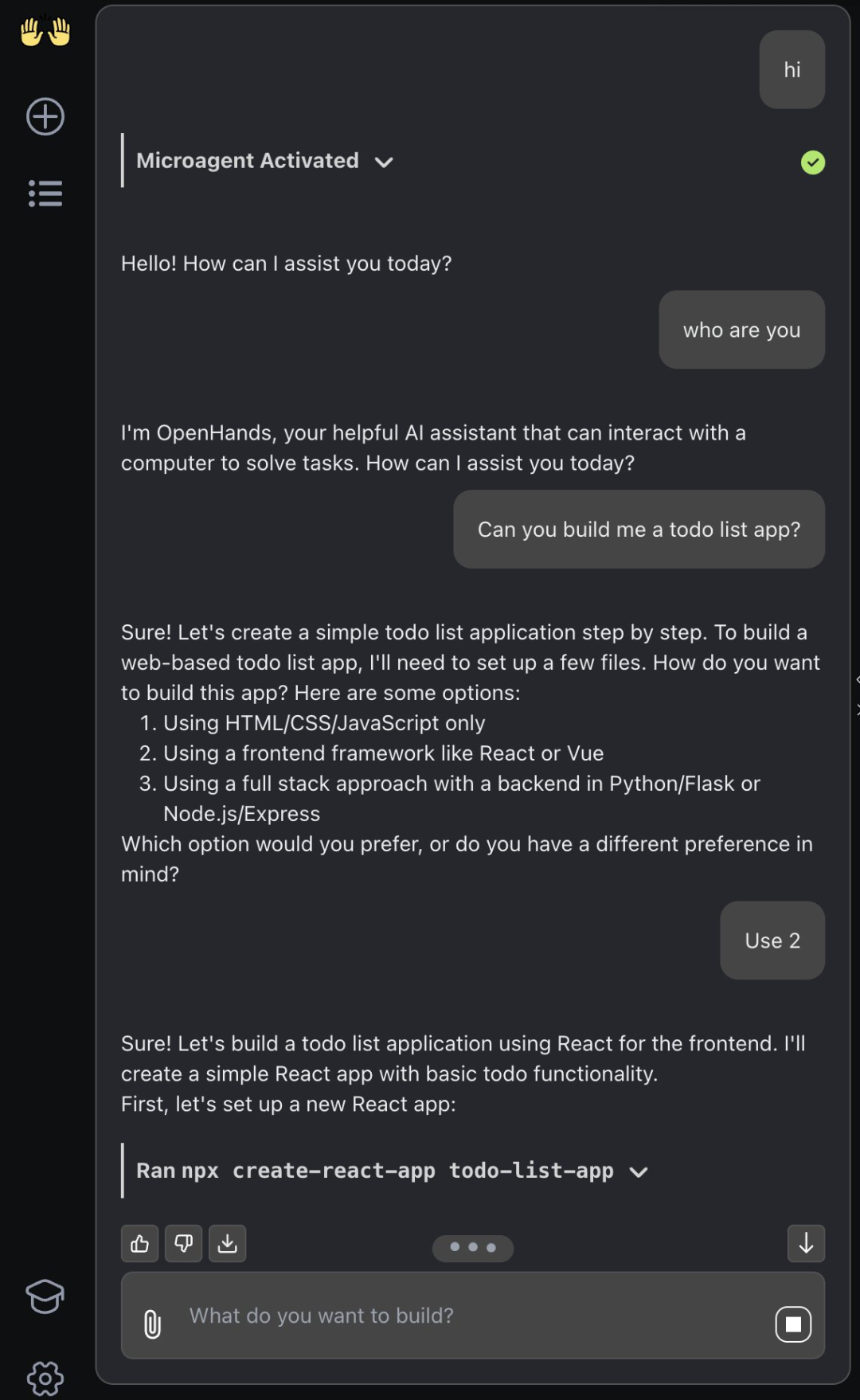
Task: Select the 'Can you build me a todo list app?' message
Action: pos(639,530)
